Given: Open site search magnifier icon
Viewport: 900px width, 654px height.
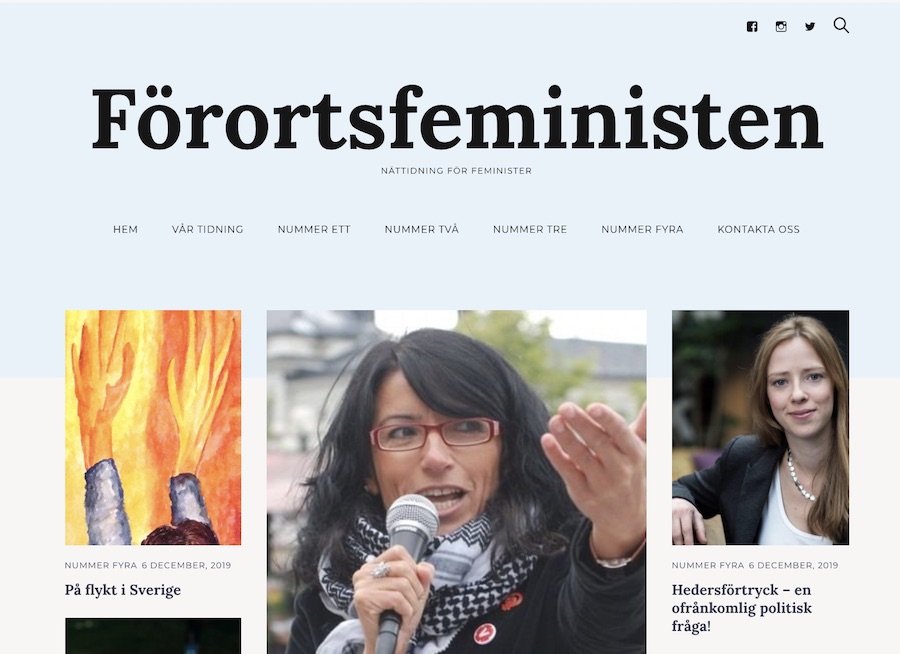Looking at the screenshot, I should pos(841,25).
